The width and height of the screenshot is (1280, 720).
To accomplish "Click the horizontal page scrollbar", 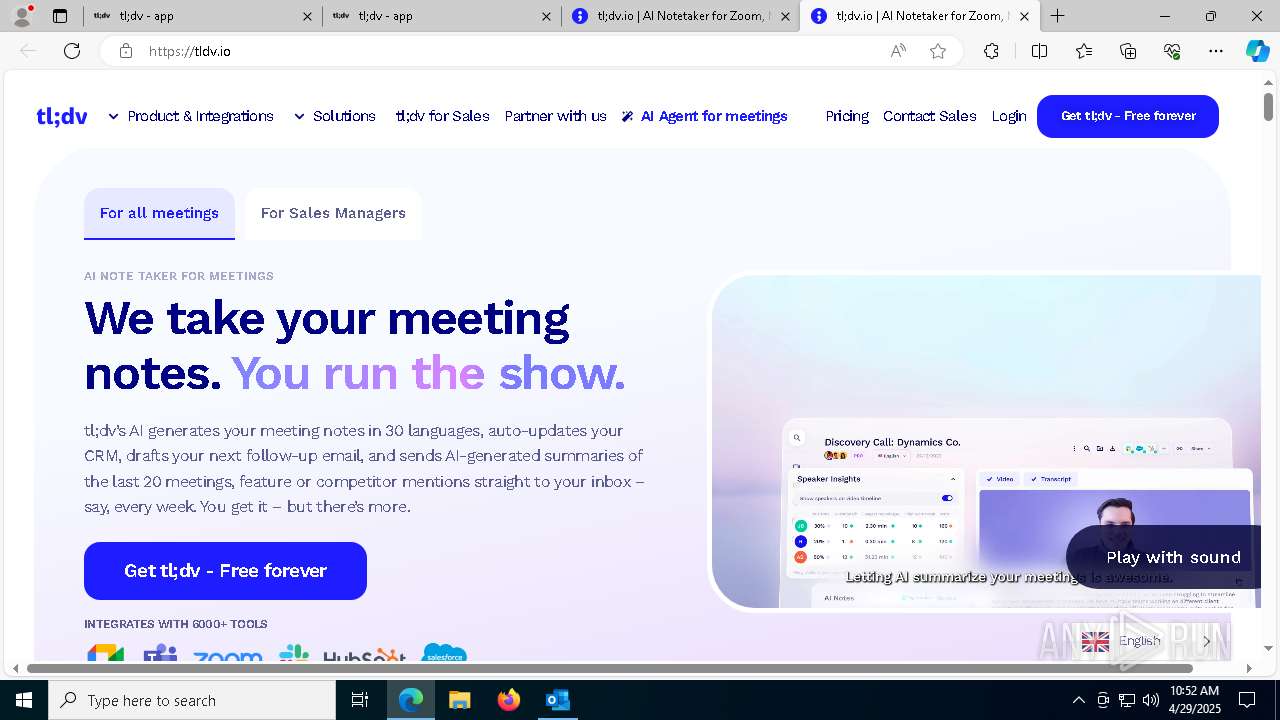I will pyautogui.click(x=610, y=668).
